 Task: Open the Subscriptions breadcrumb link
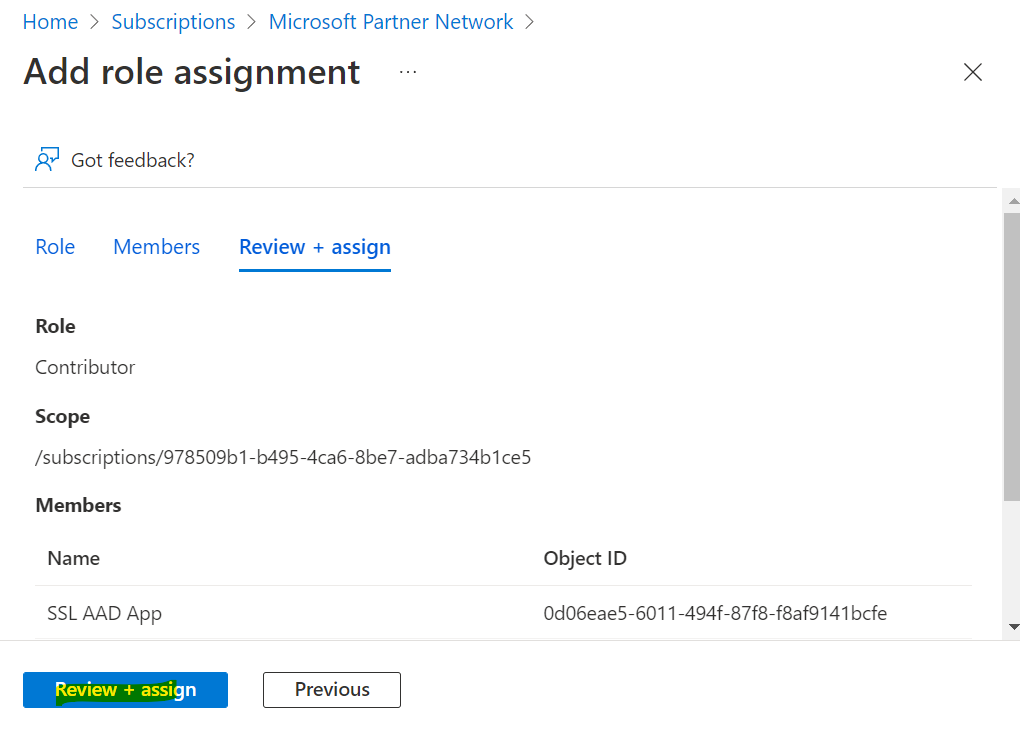[x=173, y=22]
